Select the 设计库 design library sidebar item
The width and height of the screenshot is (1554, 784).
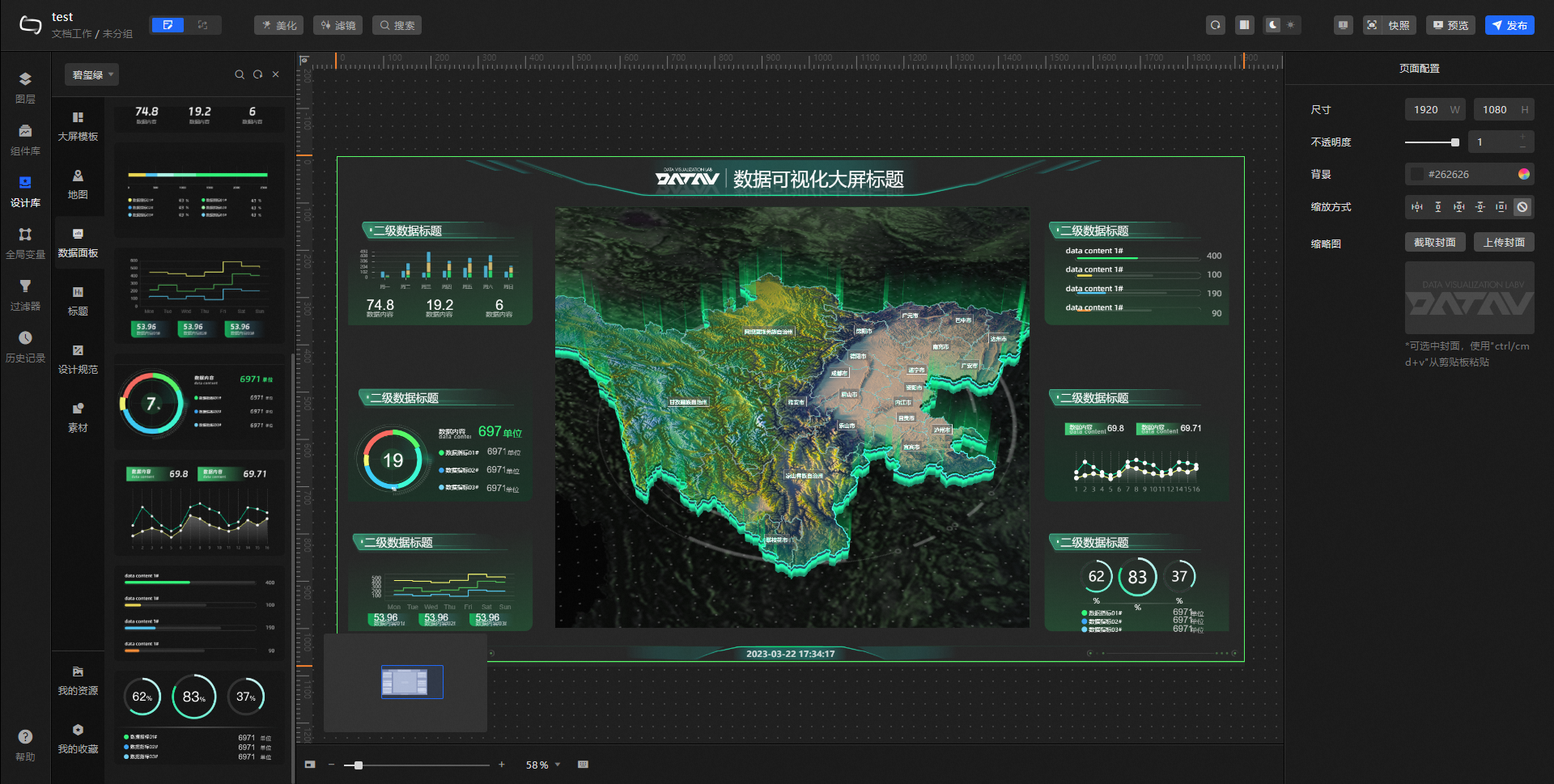pyautogui.click(x=25, y=192)
